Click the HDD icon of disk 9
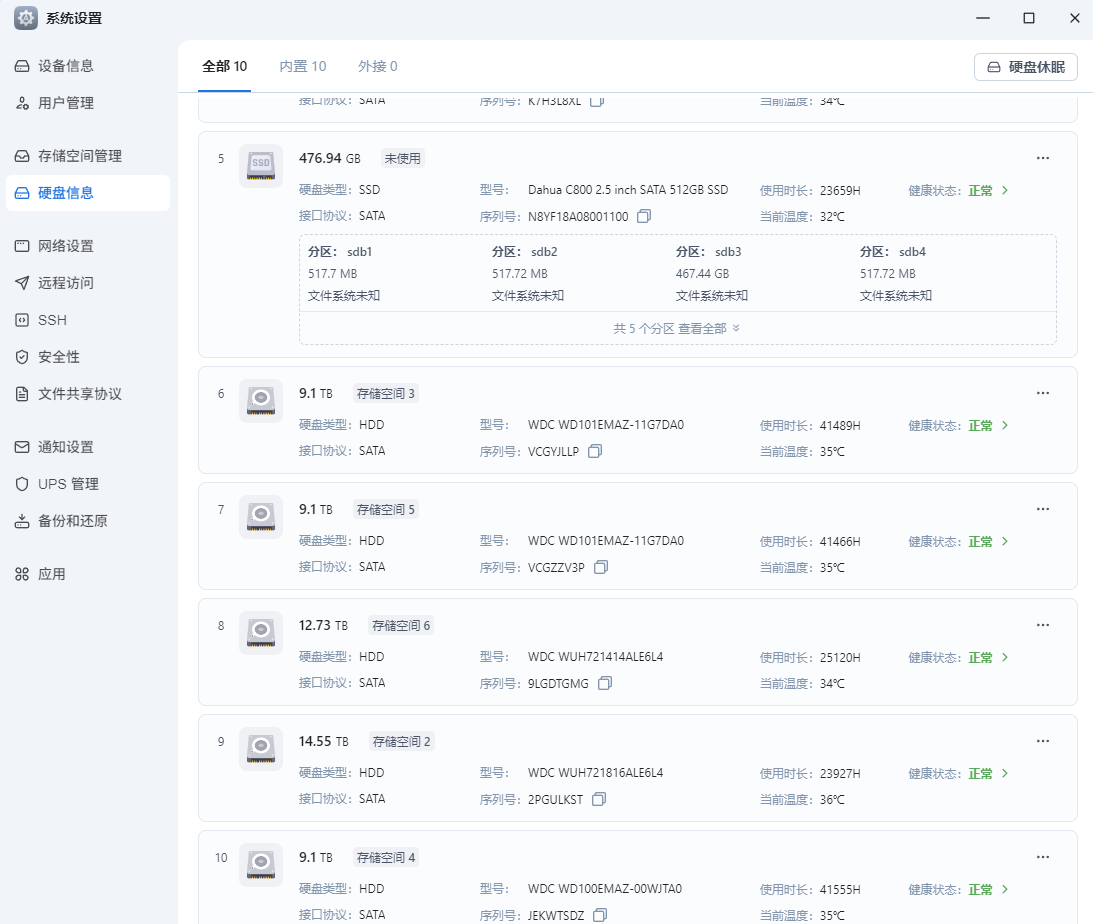This screenshot has height=924, width=1093. (261, 749)
